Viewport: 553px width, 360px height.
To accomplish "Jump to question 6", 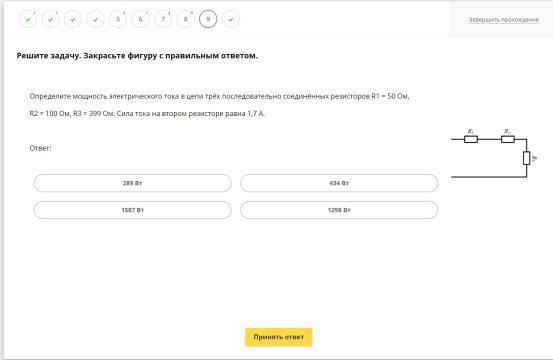I will click(141, 19).
